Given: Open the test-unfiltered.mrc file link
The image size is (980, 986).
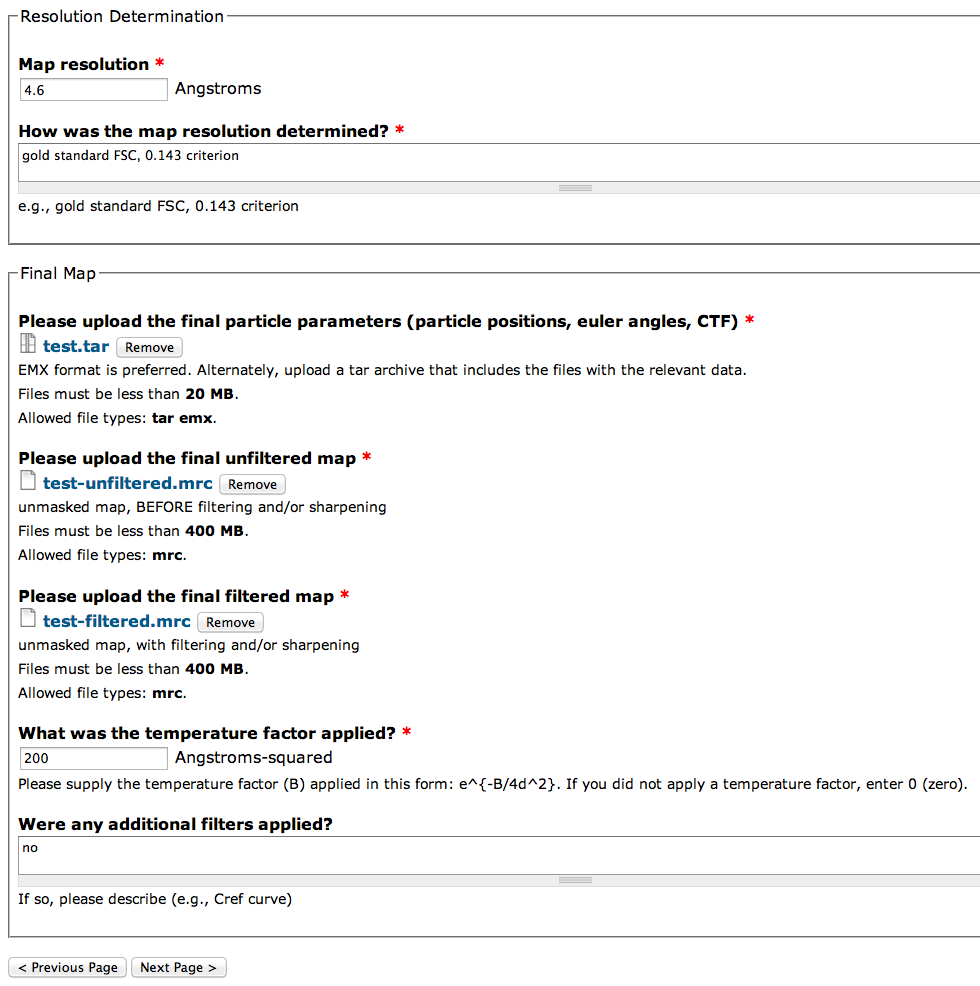Looking at the screenshot, I should [128, 483].
